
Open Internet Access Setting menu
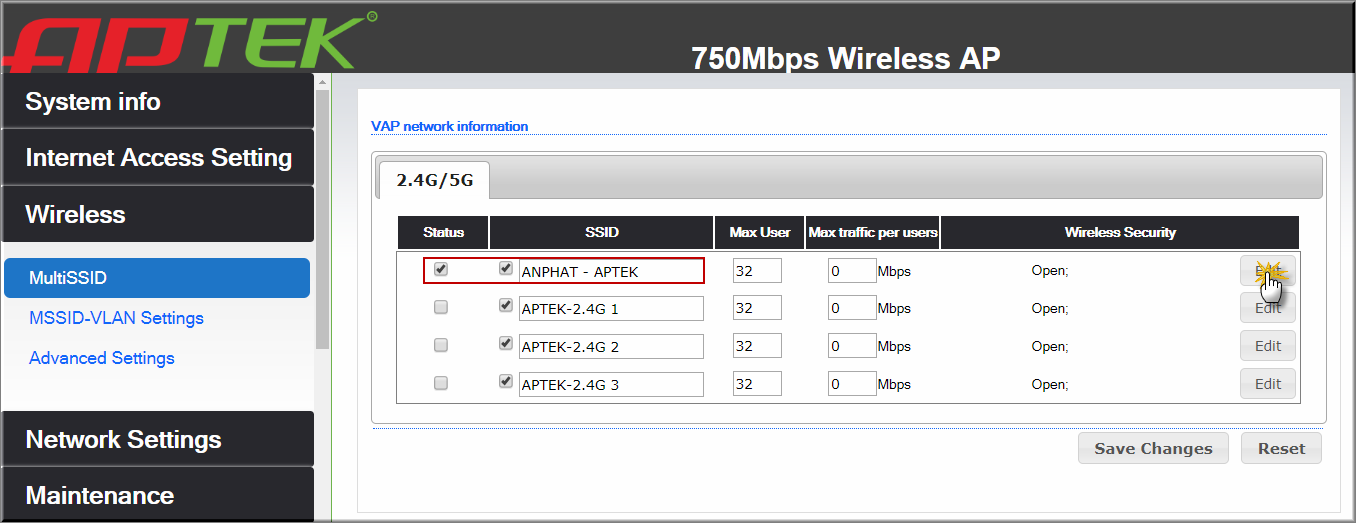[158, 157]
